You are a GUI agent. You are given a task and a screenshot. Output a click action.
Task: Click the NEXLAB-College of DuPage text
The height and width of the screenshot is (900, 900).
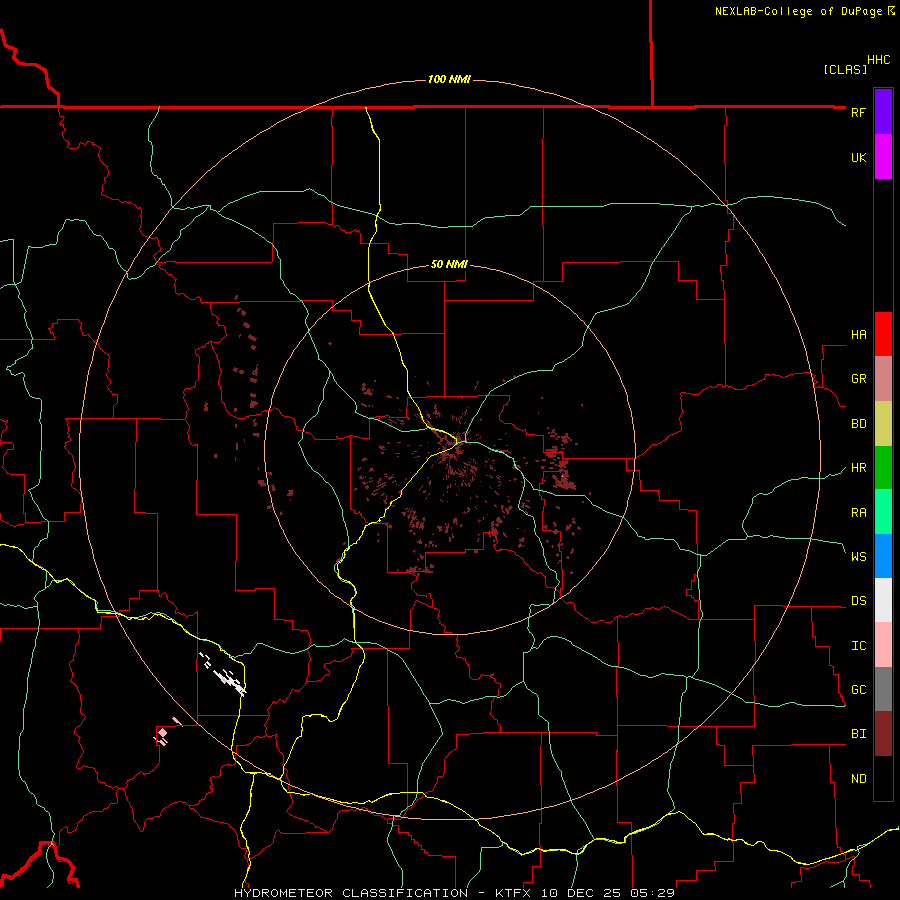point(798,11)
